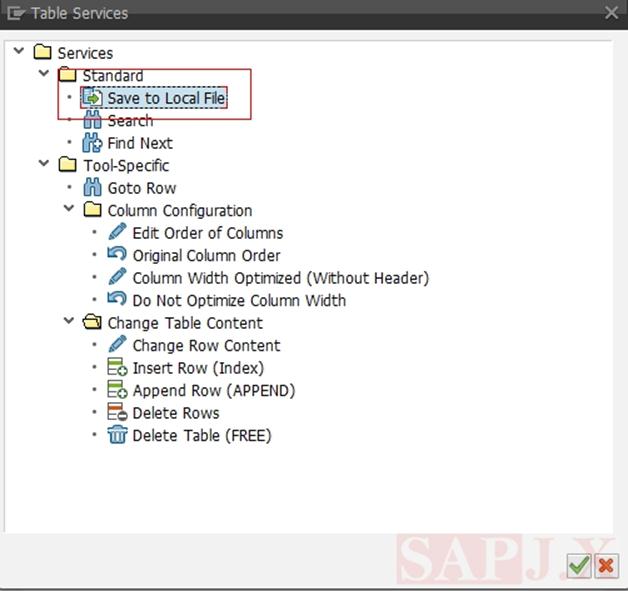The image size is (628, 591).
Task: Click the Append Row (APPEND) icon
Action: tap(117, 390)
